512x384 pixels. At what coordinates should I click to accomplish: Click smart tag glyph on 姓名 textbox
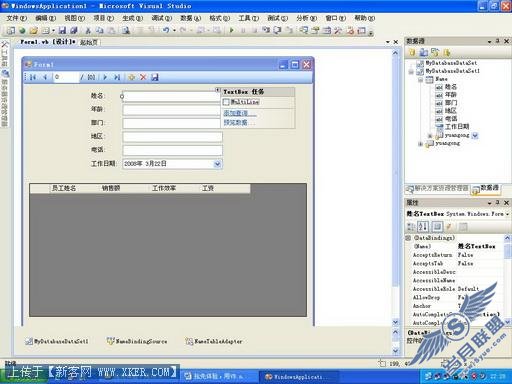coord(217,90)
